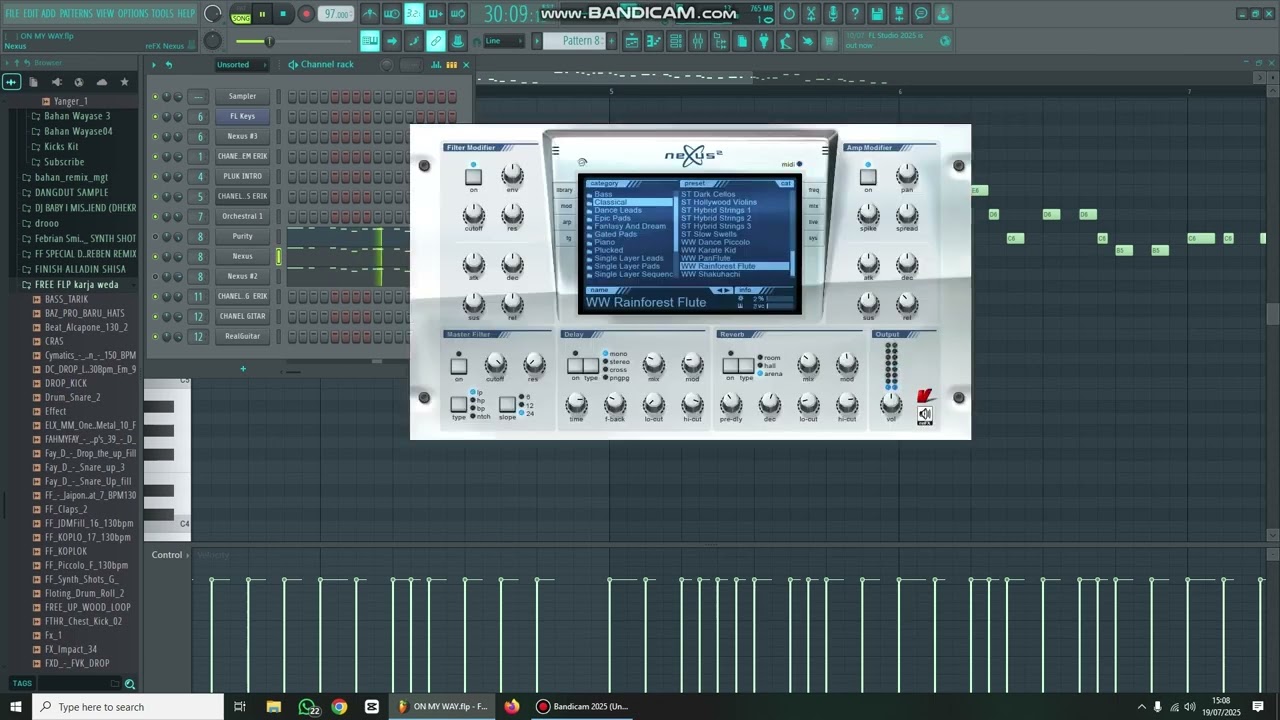Toggle Master Filter on button in Nexus
The height and width of the screenshot is (720, 1280).
[x=459, y=366]
